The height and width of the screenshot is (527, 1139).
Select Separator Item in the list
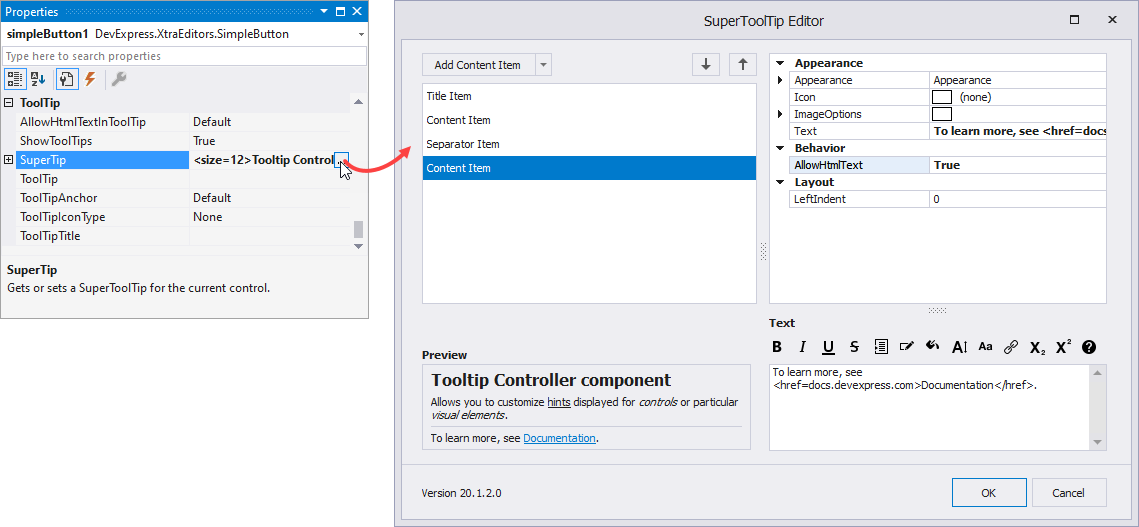click(x=589, y=144)
